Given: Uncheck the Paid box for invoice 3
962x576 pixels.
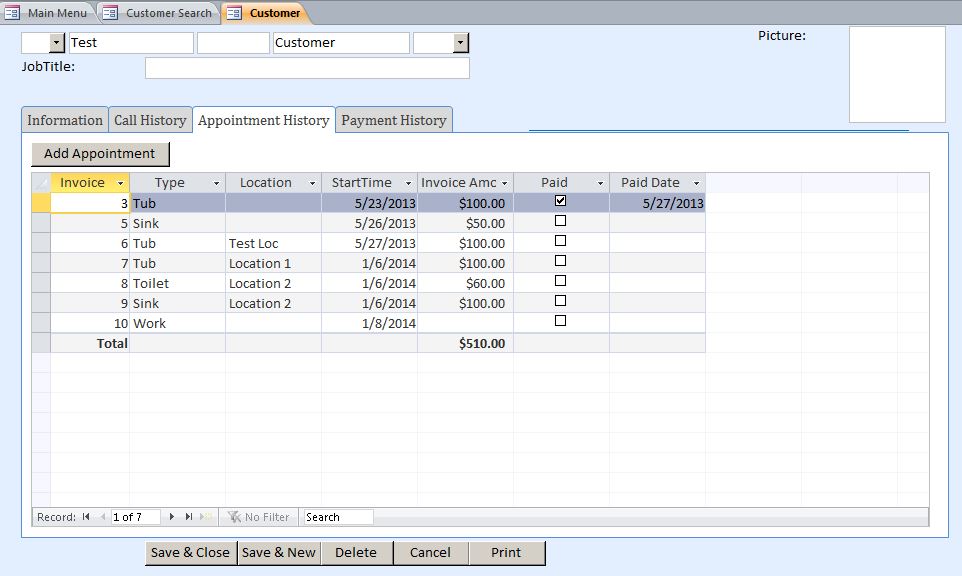Looking at the screenshot, I should [x=560, y=200].
